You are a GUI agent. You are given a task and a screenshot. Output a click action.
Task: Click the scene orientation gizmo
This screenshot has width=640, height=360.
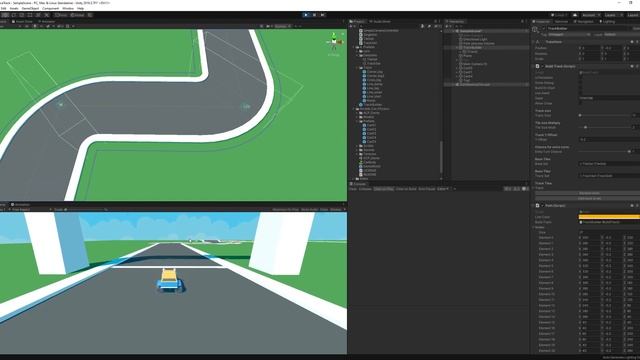click(x=334, y=42)
